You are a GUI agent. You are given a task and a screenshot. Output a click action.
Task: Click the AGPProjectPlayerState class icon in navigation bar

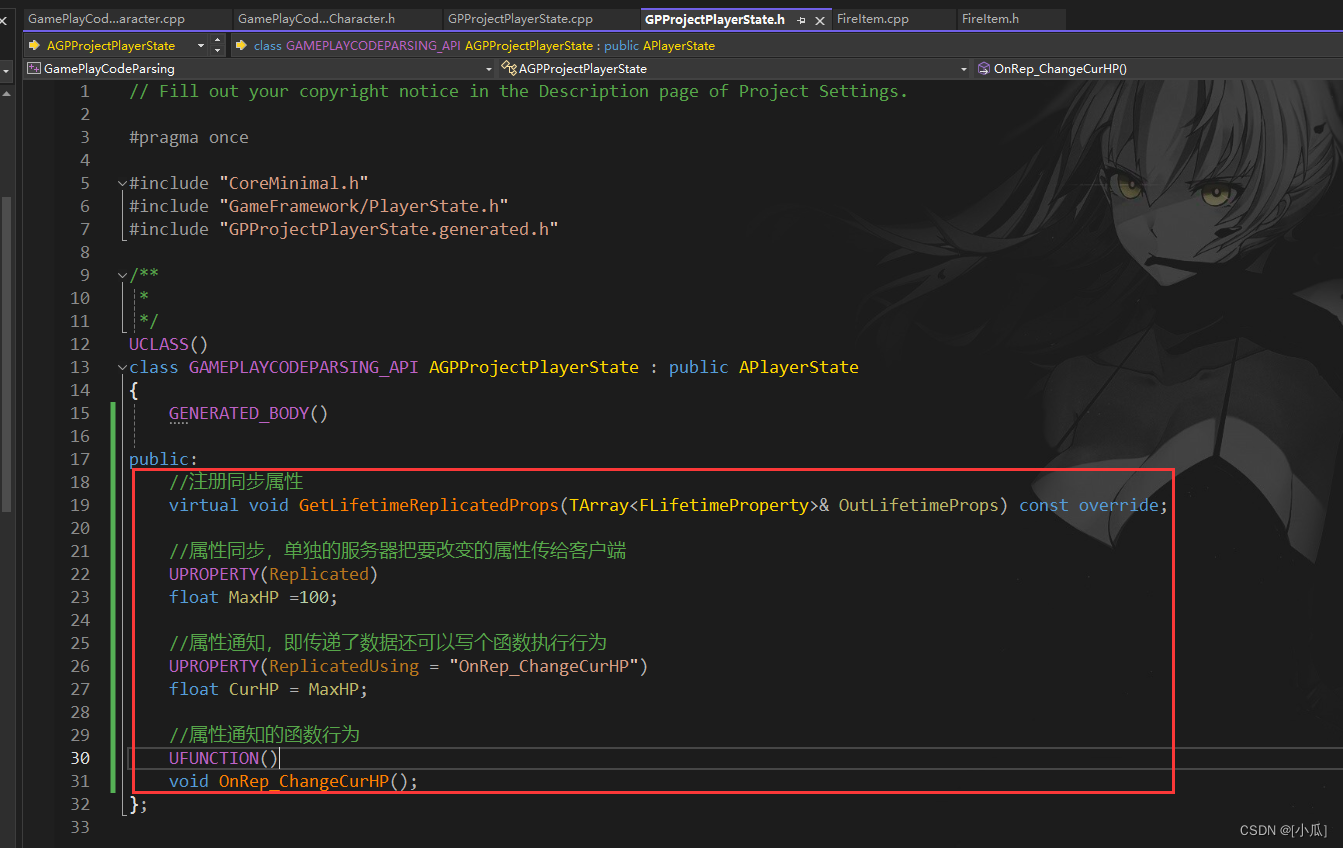(509, 69)
